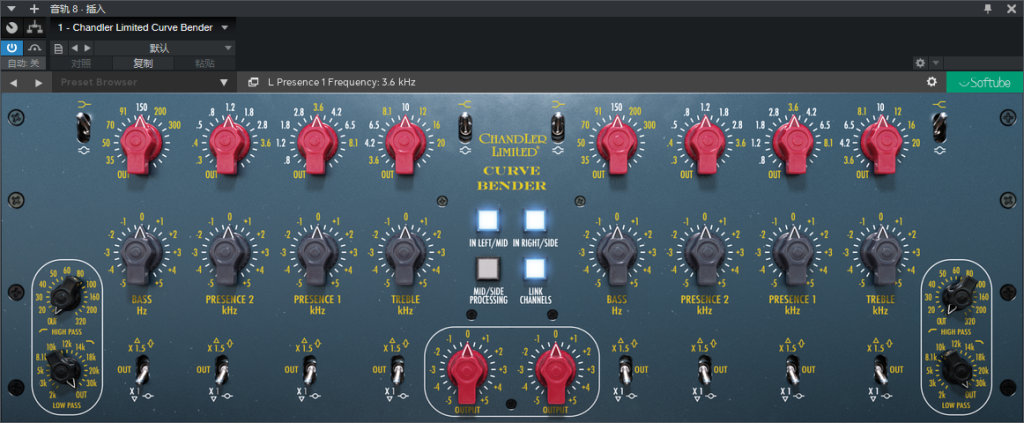
Task: Go to previous preset arrow
Action: pos(73,48)
